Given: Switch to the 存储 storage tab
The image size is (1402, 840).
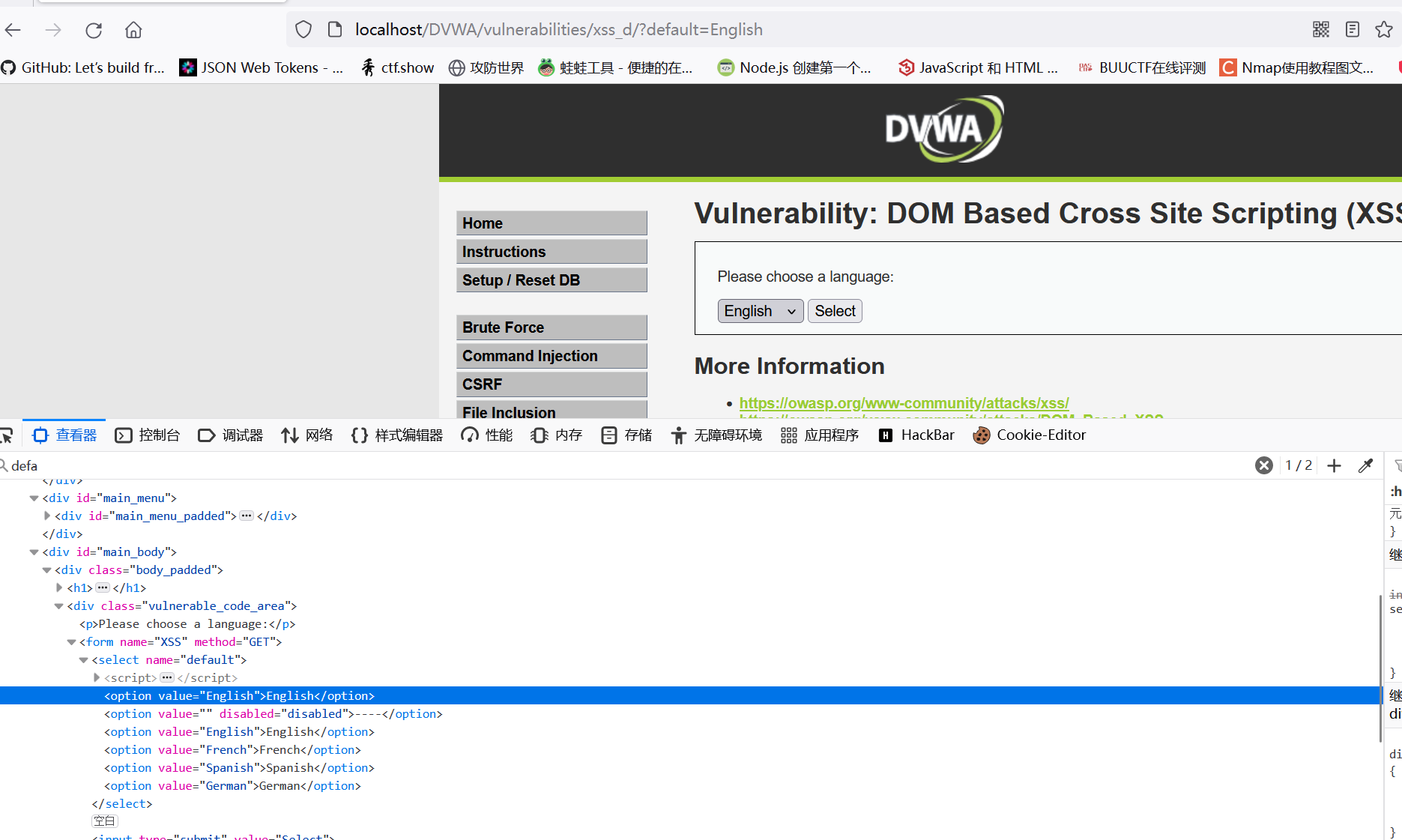Looking at the screenshot, I should pos(626,435).
